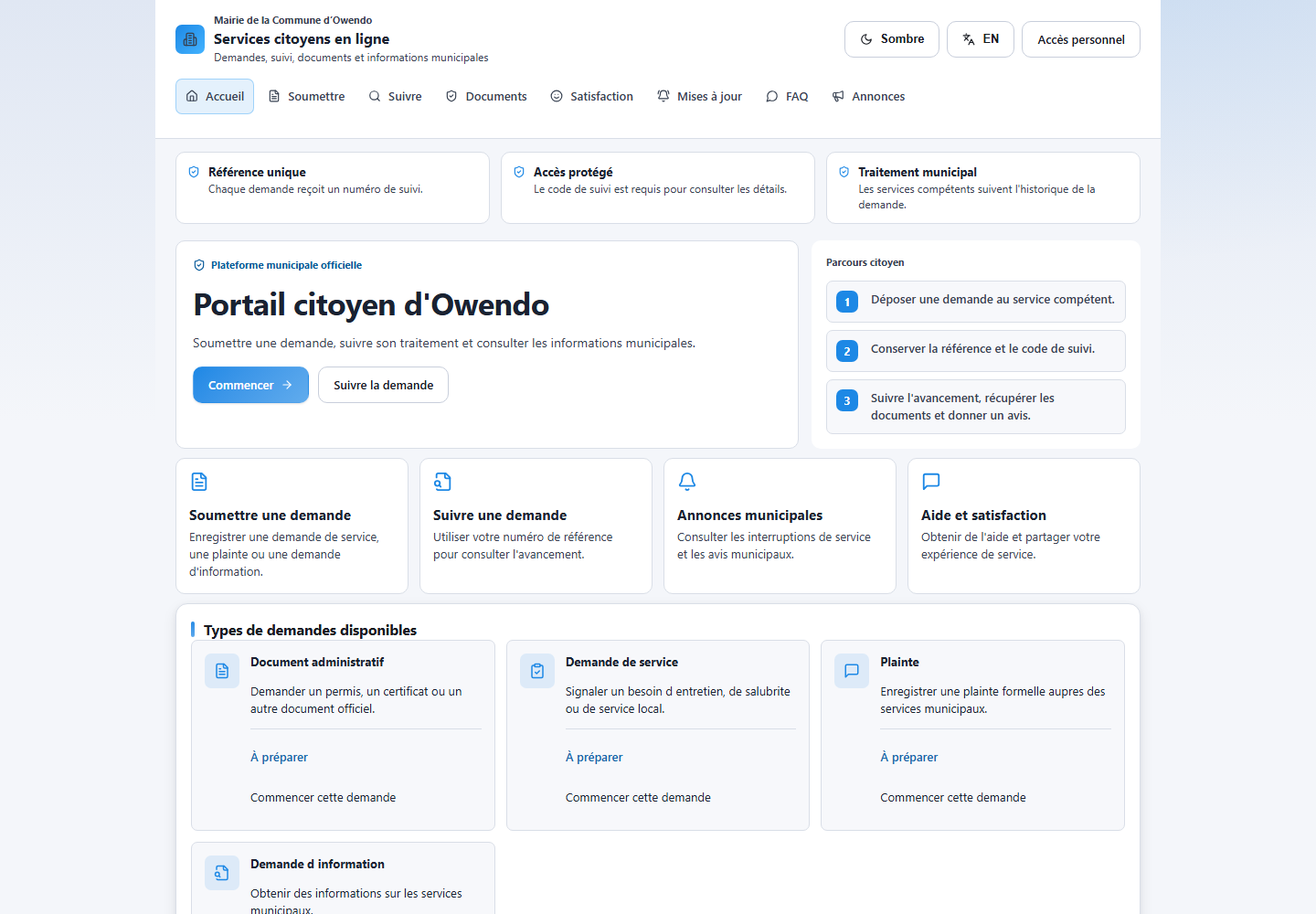Click step number 3 badge in Parcours citoyen
The image size is (1316, 914).
tap(847, 400)
